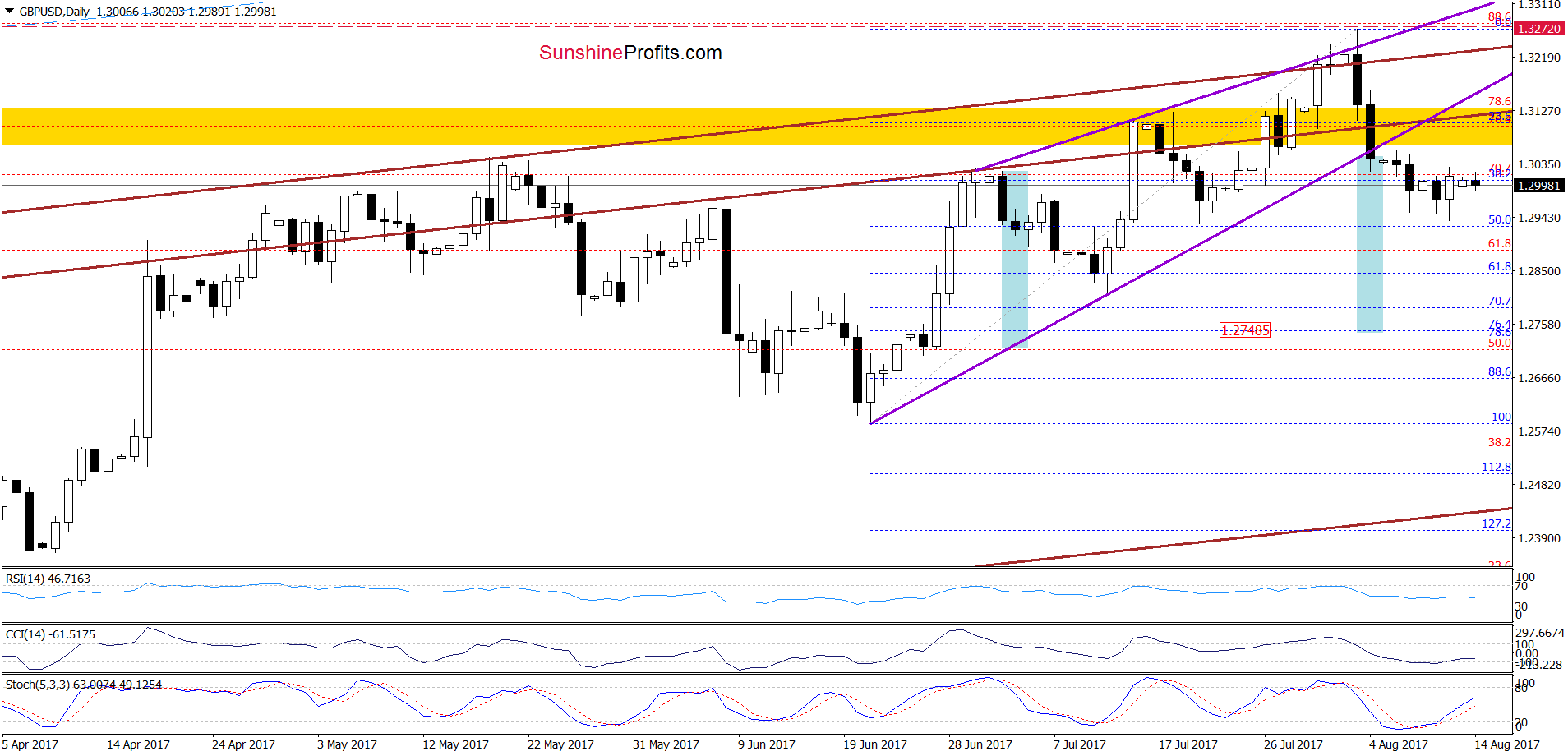Click the CCI(14) -61.5175 indicator label
Viewport: 1568px width, 756px height.
[x=50, y=634]
